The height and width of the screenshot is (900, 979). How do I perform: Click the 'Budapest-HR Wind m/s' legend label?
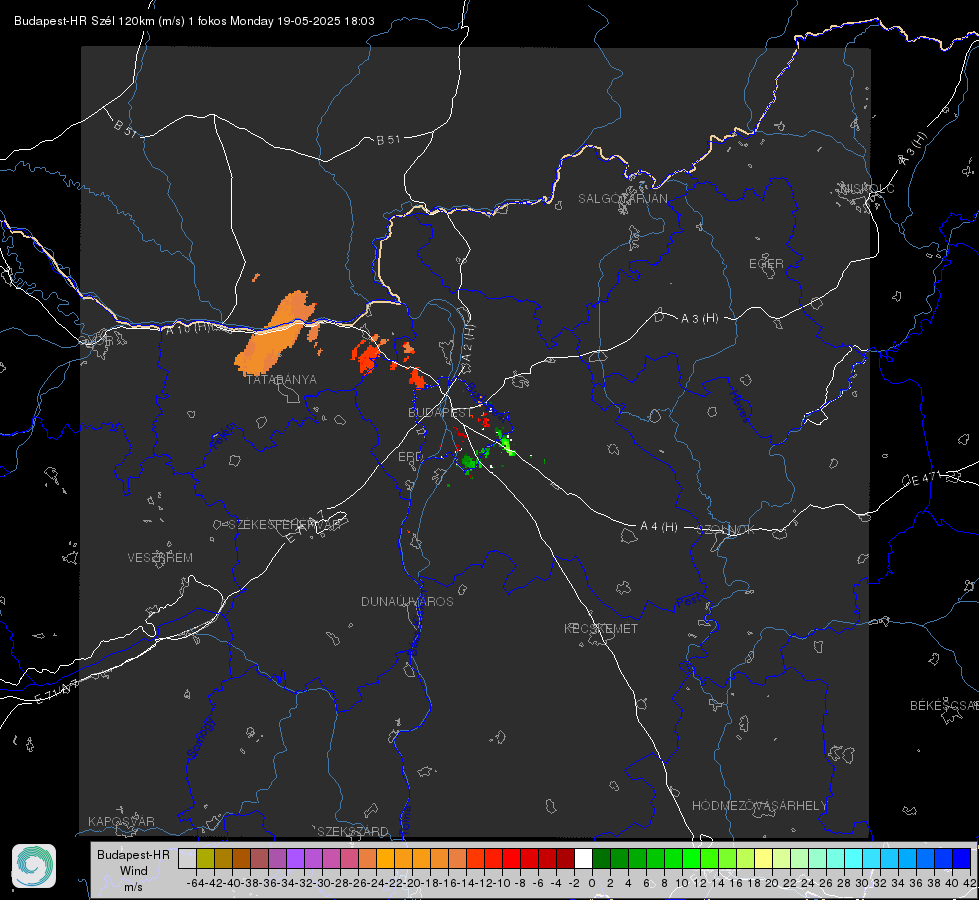(x=134, y=870)
